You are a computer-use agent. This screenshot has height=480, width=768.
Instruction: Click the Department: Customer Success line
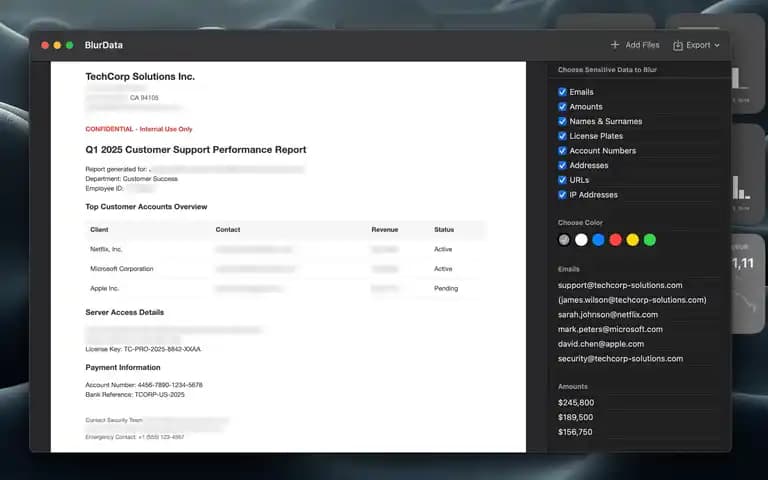pos(131,179)
